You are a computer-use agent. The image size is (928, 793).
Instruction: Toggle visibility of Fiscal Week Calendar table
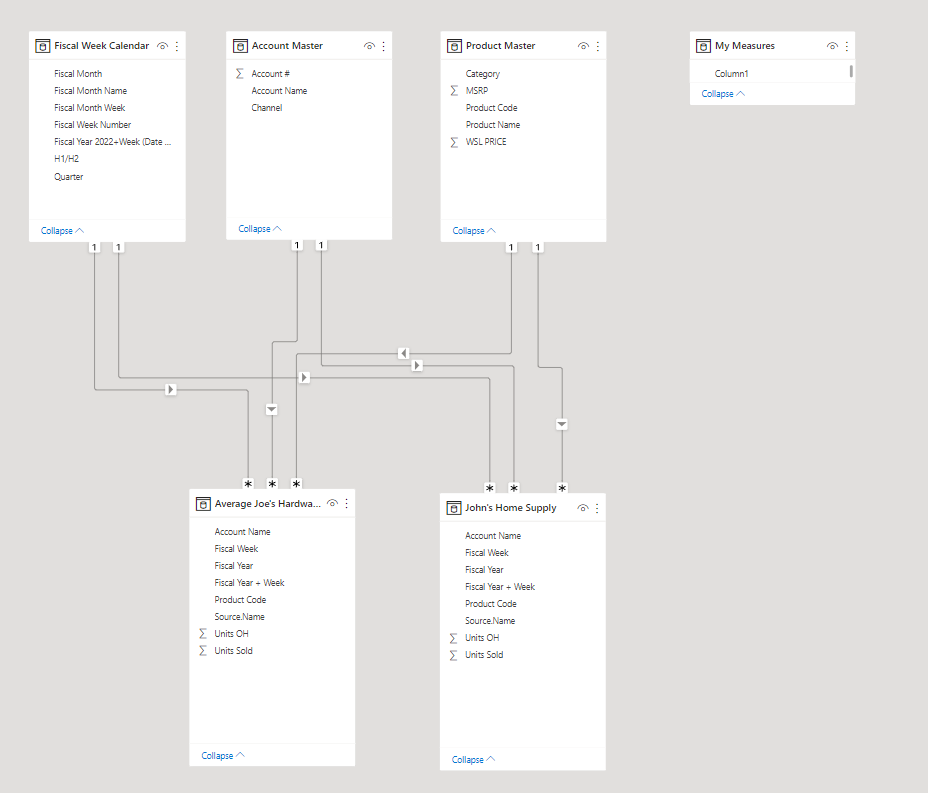pos(163,46)
